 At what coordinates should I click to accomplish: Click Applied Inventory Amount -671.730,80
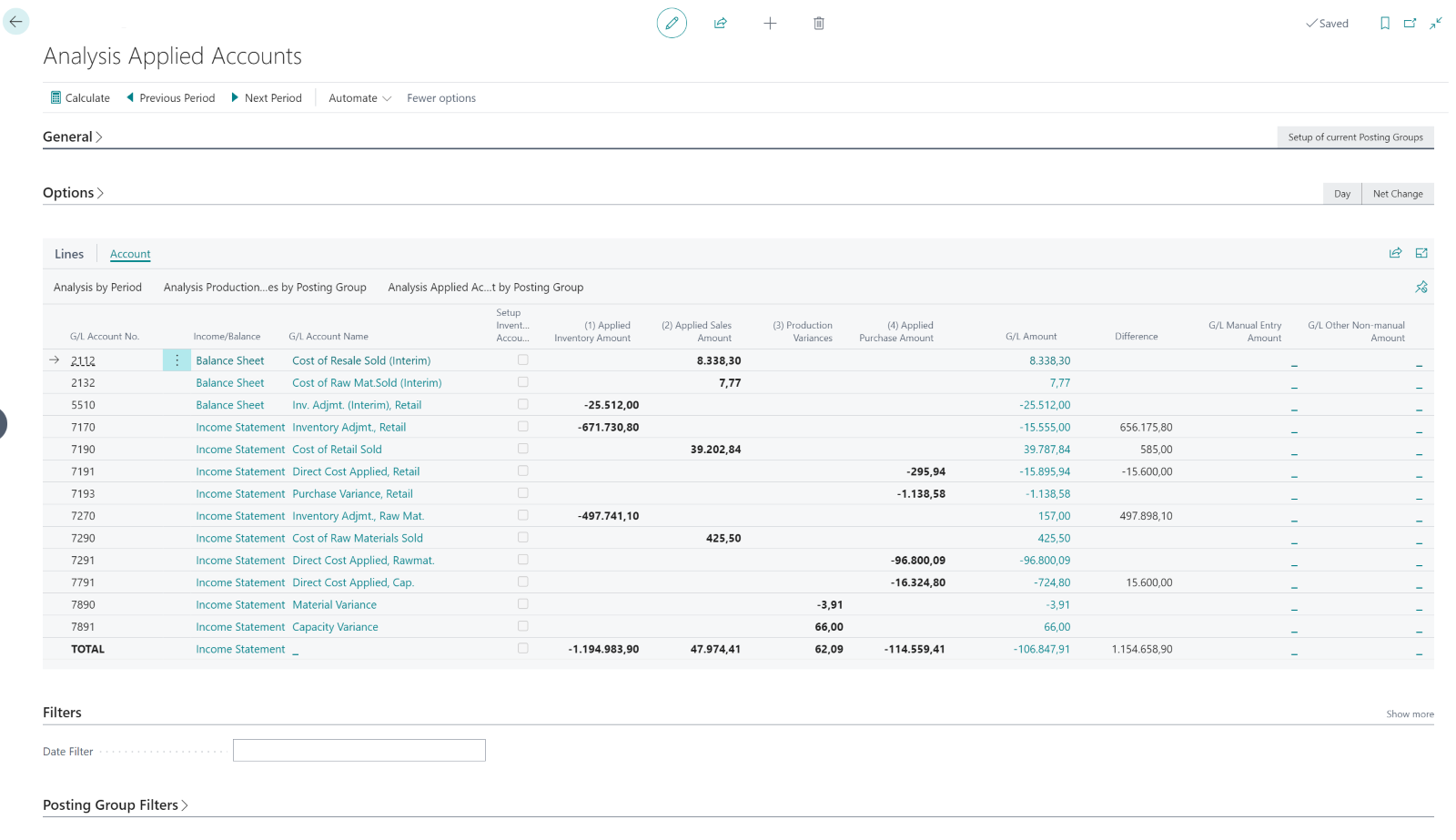click(x=608, y=427)
